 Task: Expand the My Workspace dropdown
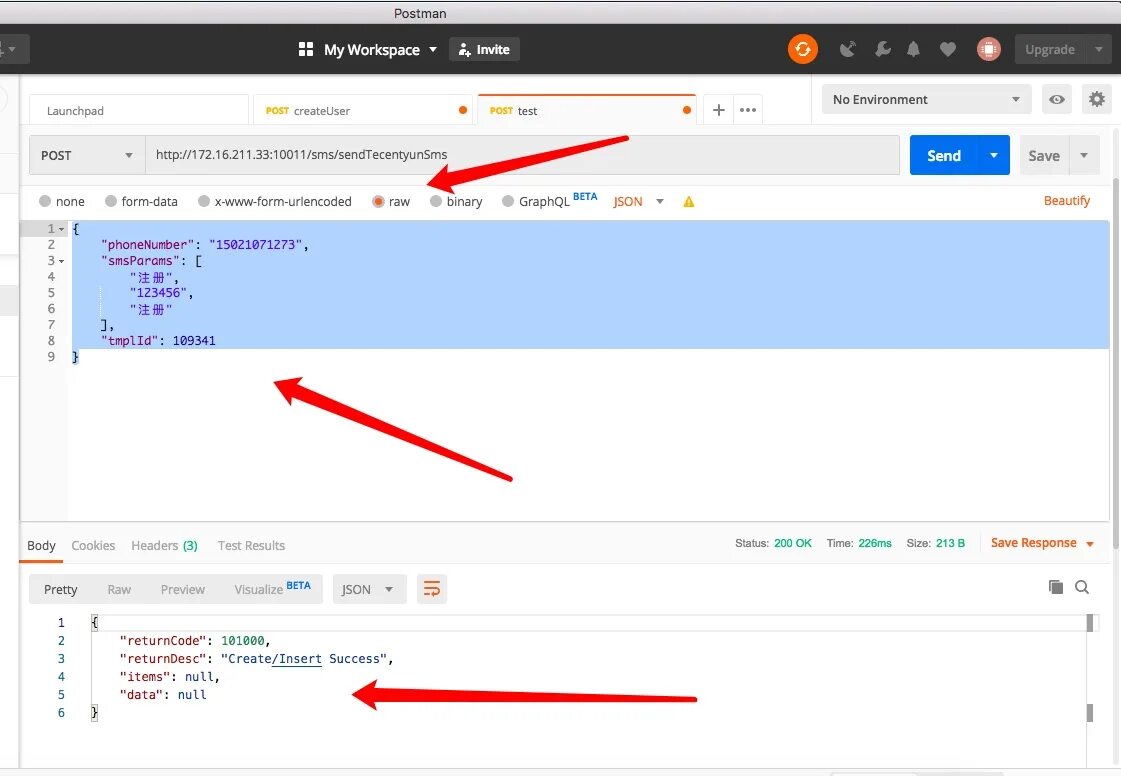pos(433,49)
